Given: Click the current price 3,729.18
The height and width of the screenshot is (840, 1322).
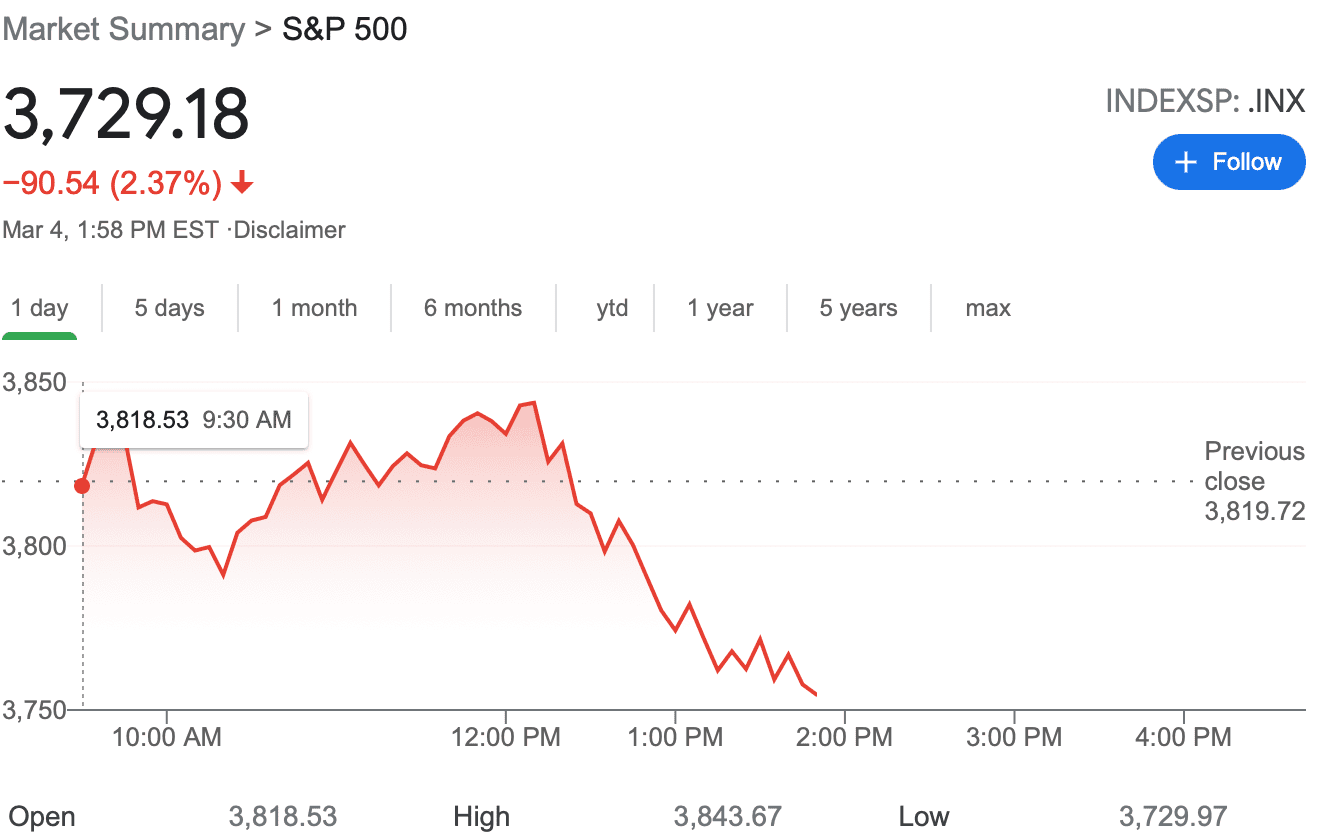Looking at the screenshot, I should tap(124, 115).
